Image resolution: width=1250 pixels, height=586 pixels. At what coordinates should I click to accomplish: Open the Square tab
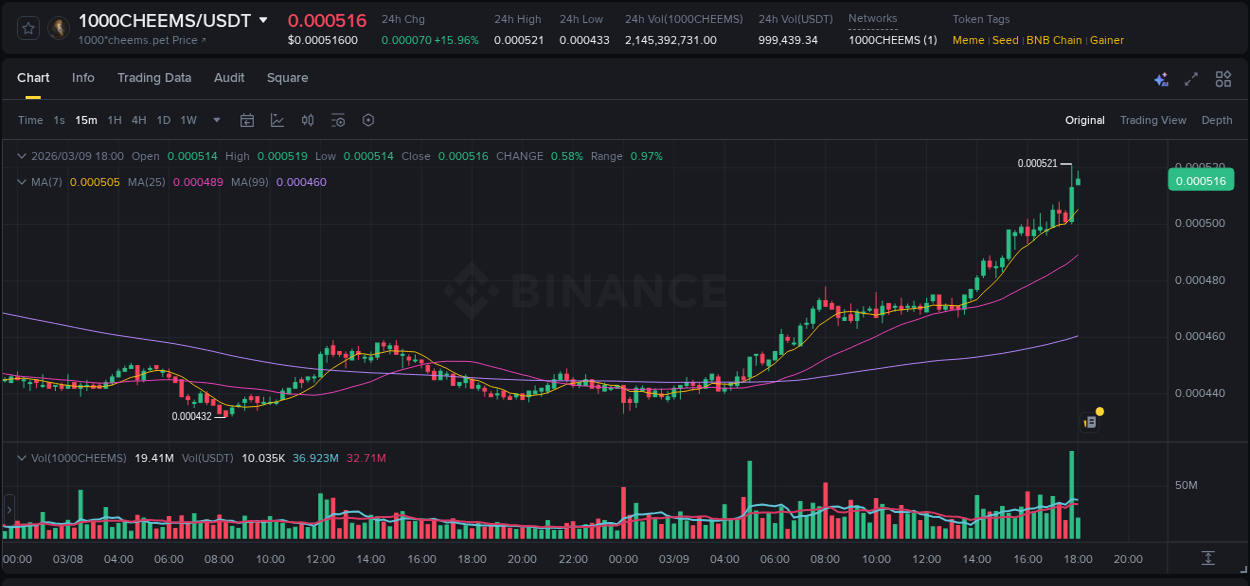(287, 78)
